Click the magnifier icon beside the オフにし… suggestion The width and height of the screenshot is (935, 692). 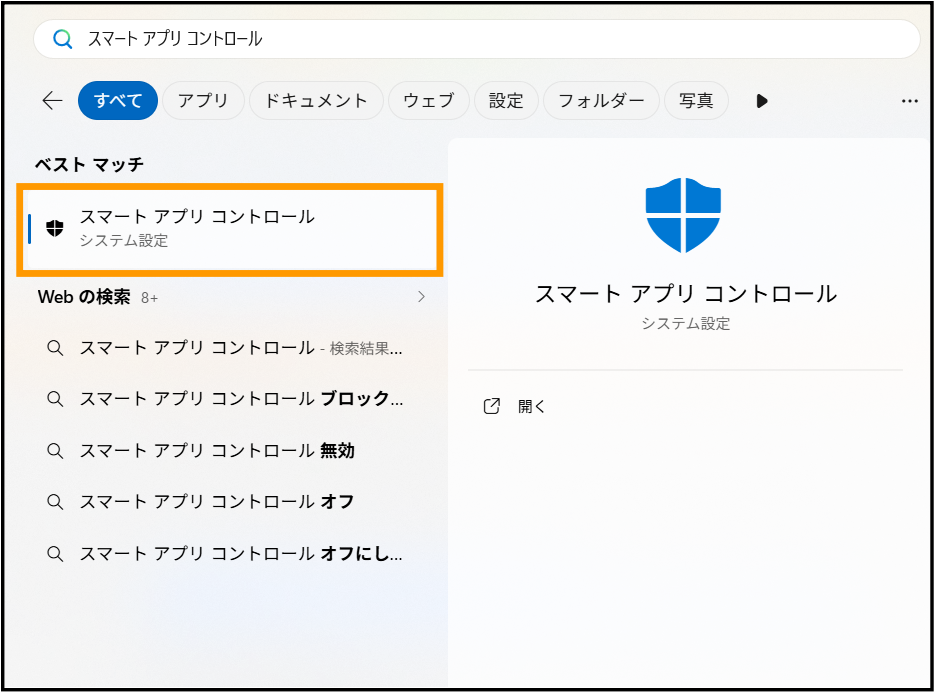(55, 554)
